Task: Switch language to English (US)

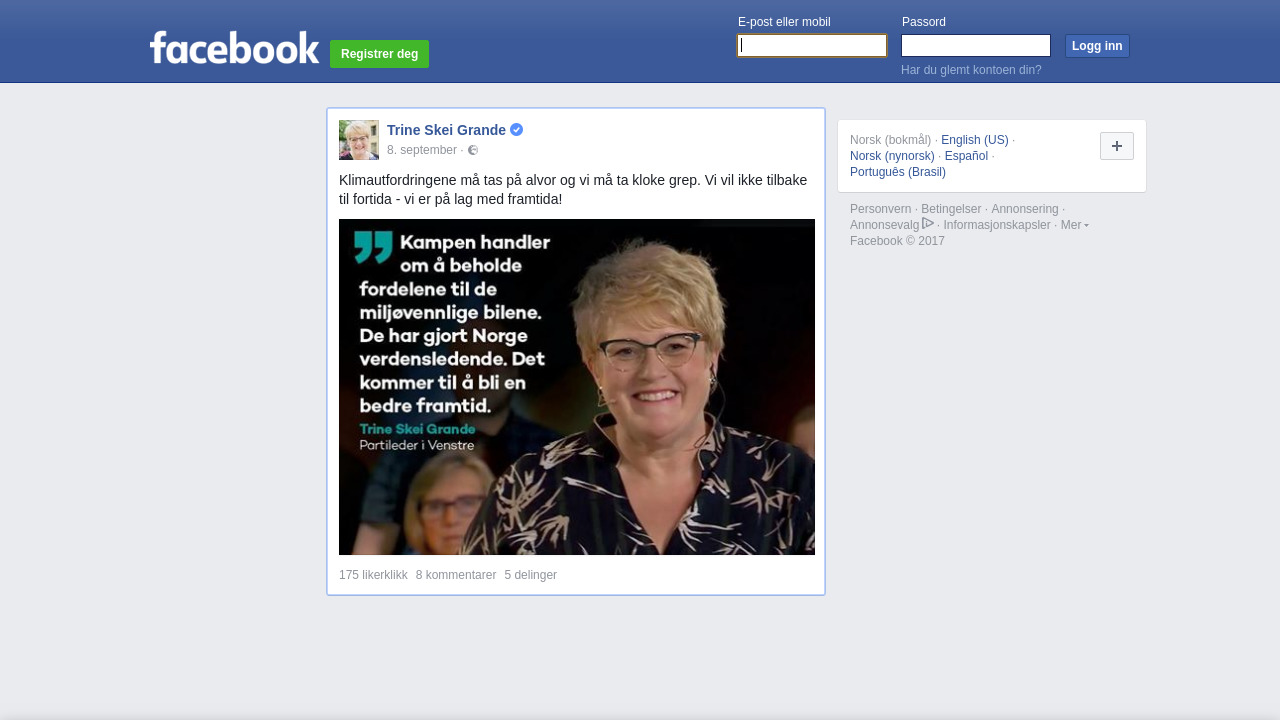Action: 975,140
